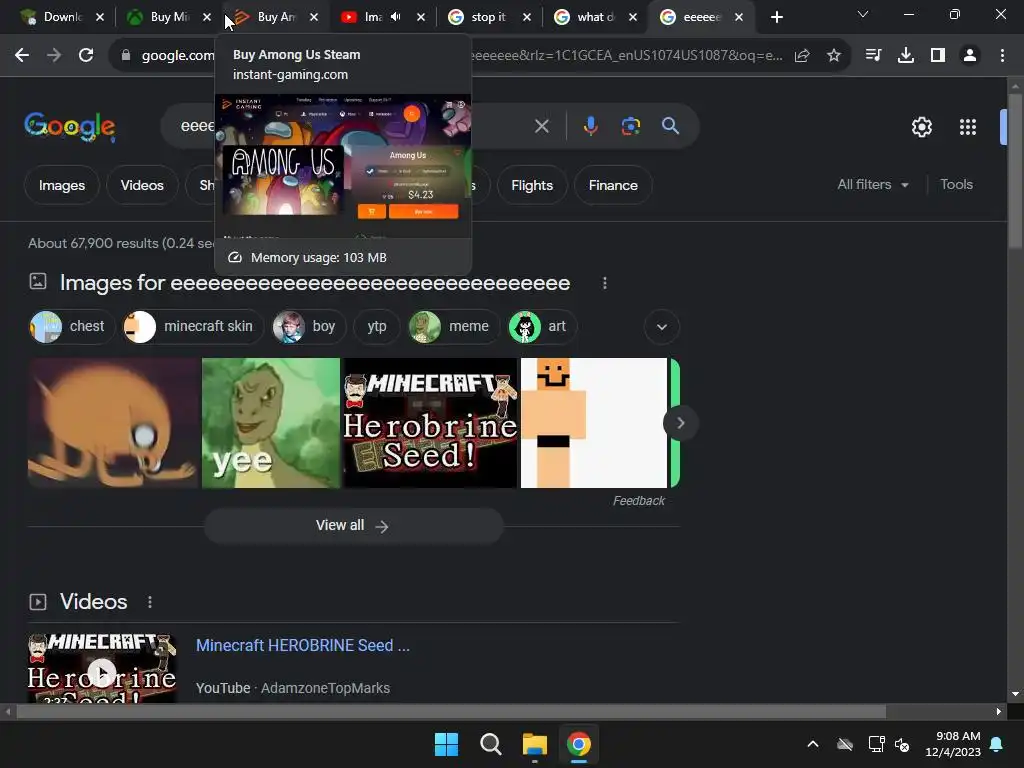Open the All filters dropdown
Screen dimensions: 1024x768
[x=872, y=185]
